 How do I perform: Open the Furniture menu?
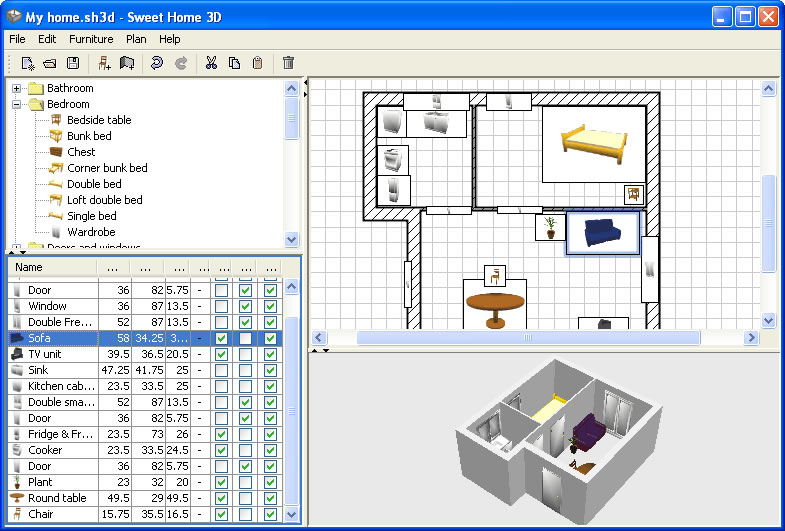click(x=91, y=39)
